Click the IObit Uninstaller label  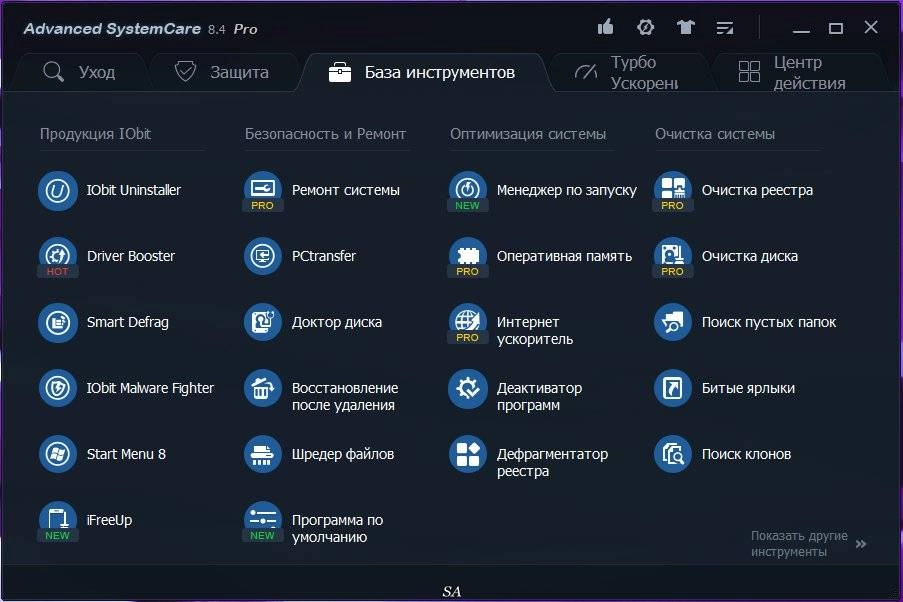(134, 190)
